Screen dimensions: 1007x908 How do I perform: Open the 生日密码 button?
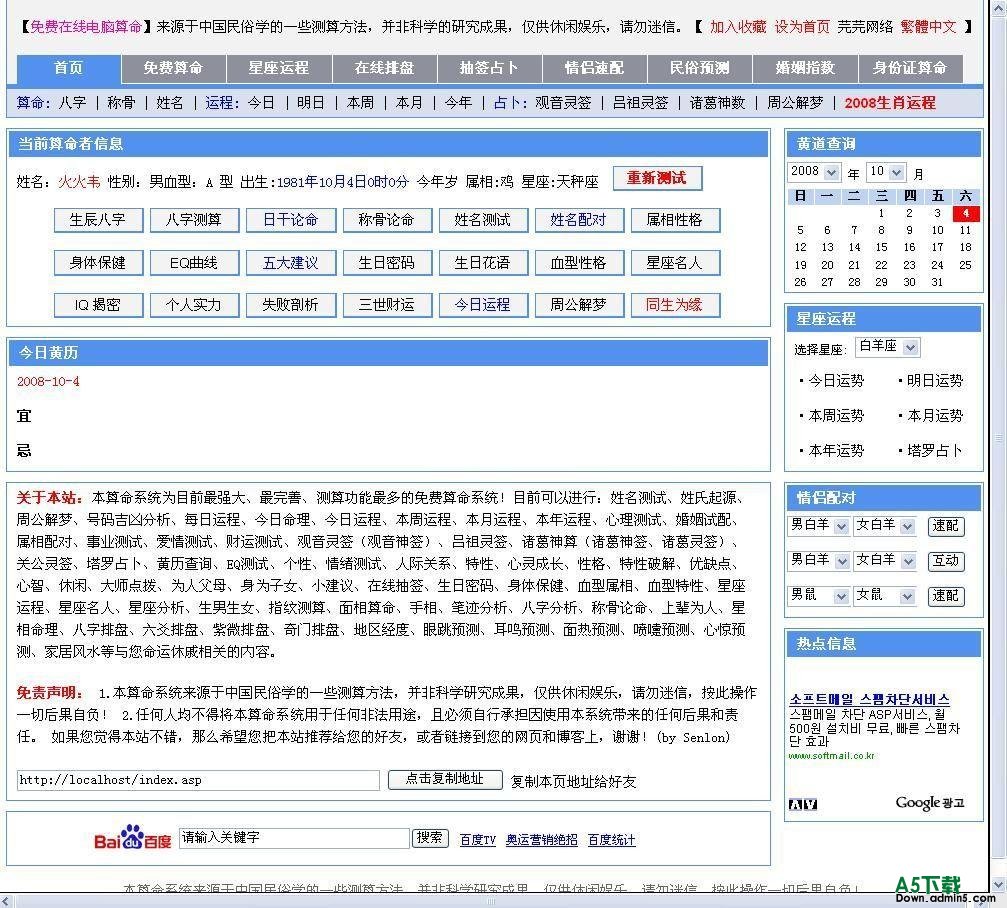387,263
